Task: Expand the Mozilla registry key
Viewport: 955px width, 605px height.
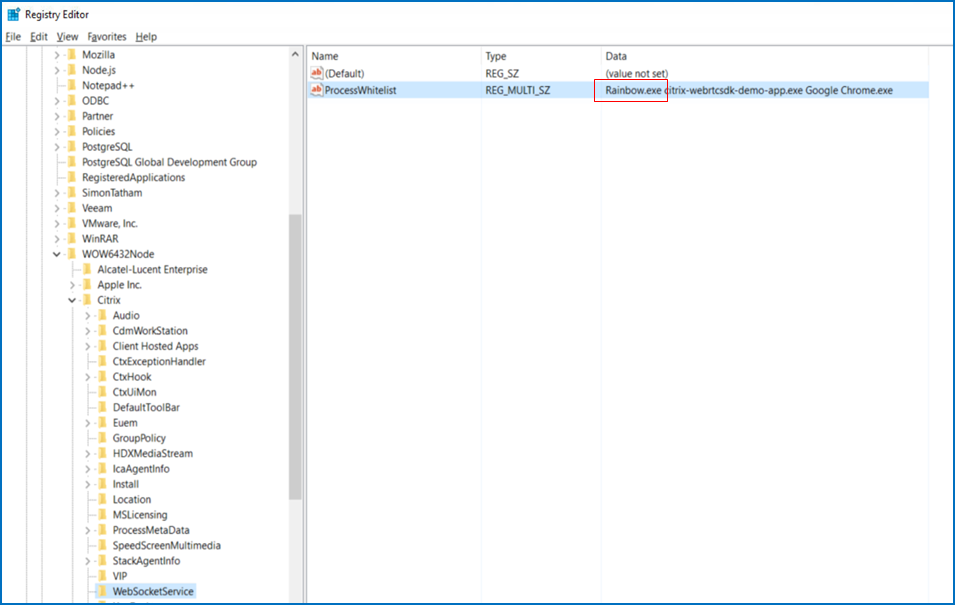Action: point(56,54)
